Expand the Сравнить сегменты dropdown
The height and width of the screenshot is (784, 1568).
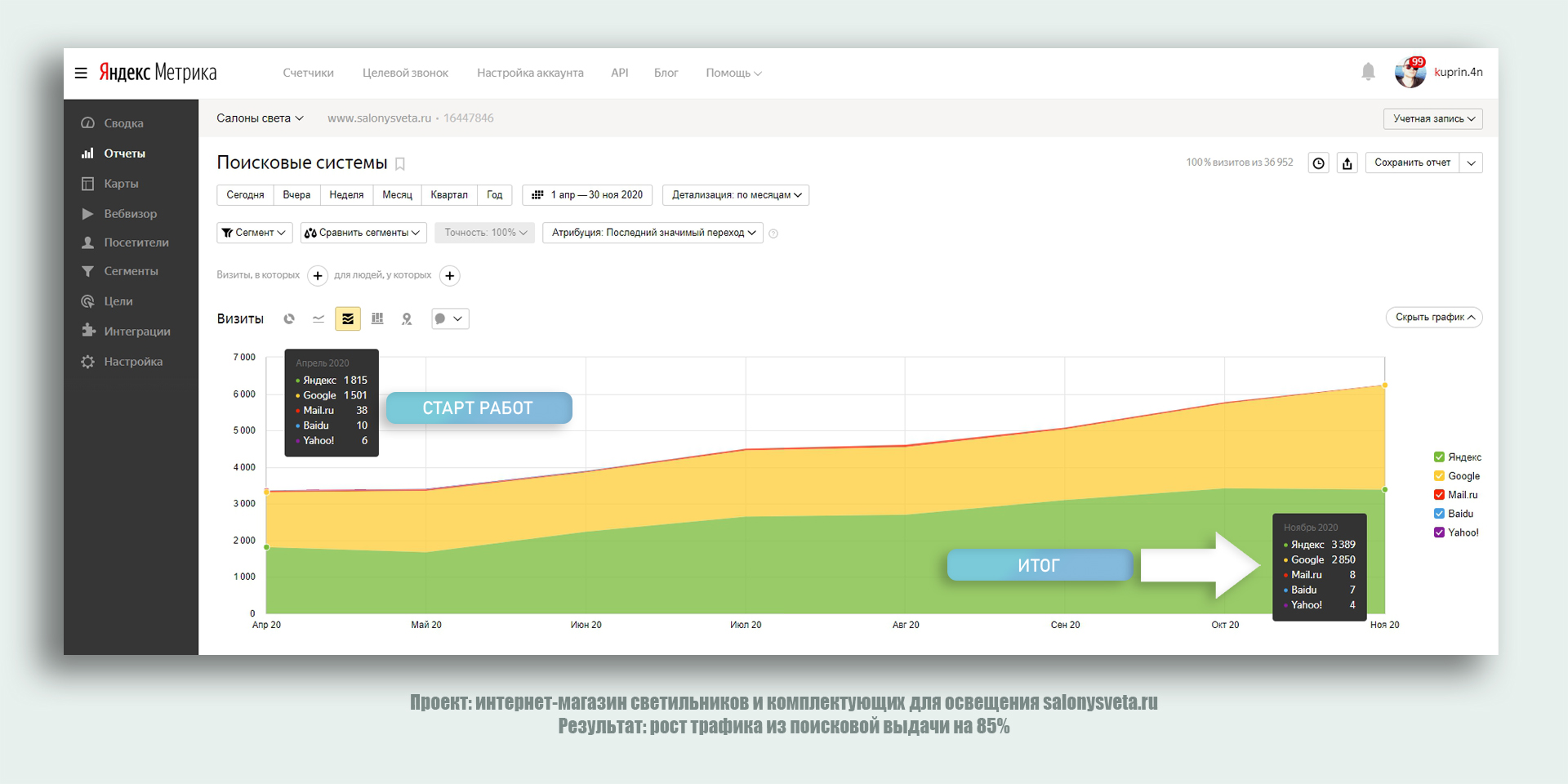363,233
